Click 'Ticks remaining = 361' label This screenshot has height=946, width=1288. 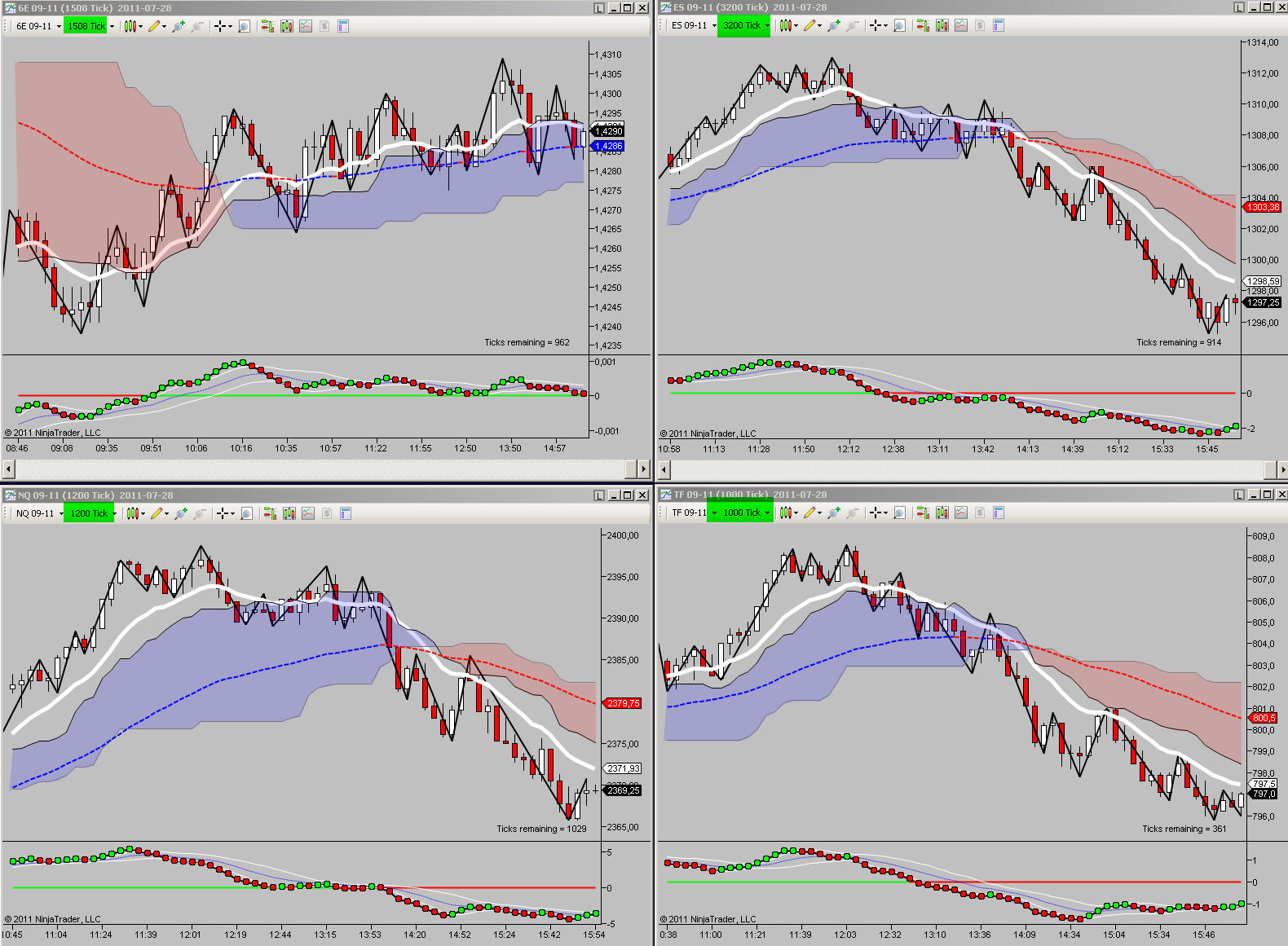(1184, 829)
